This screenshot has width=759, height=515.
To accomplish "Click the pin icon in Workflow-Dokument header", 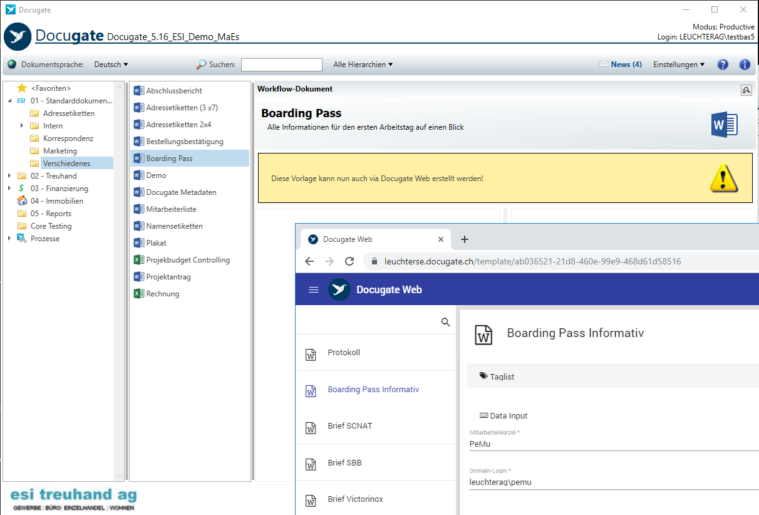I will coord(746,90).
